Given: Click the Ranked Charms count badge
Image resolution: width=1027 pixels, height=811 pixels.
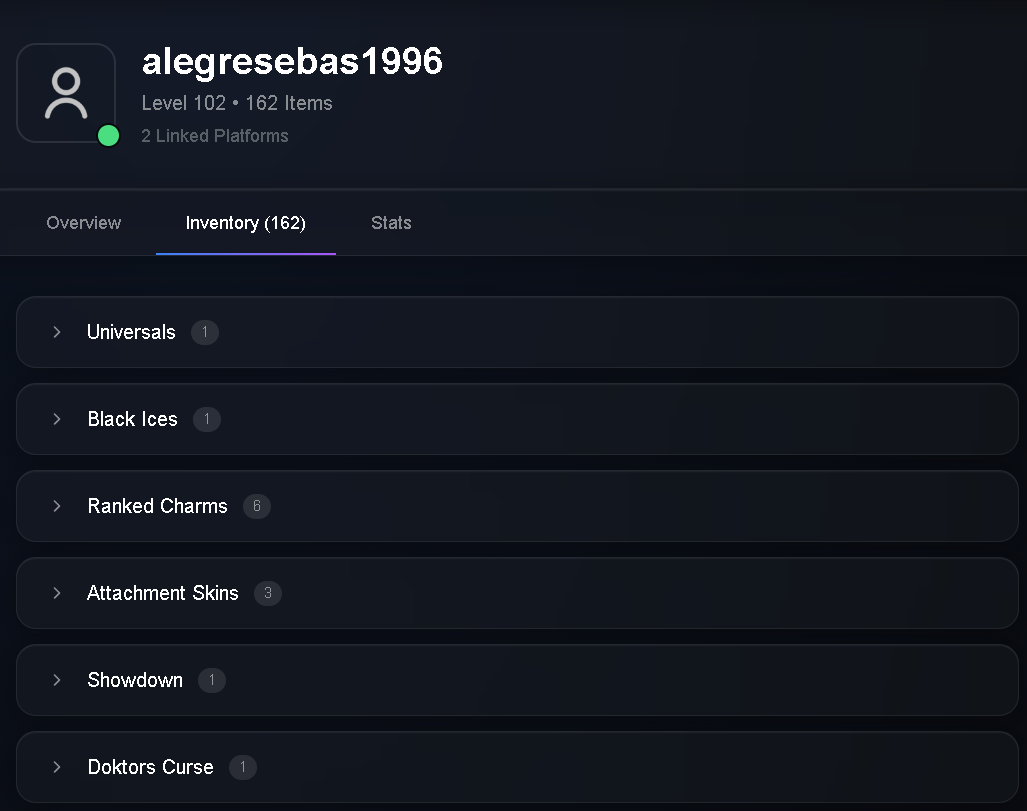Looking at the screenshot, I should (x=257, y=506).
